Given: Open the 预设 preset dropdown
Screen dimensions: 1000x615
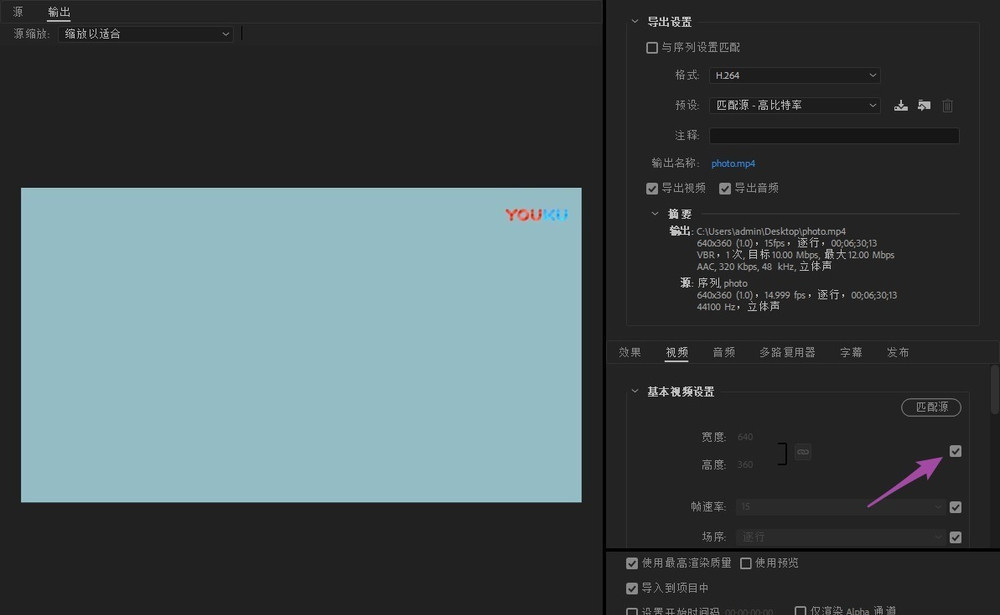Looking at the screenshot, I should click(x=795, y=105).
